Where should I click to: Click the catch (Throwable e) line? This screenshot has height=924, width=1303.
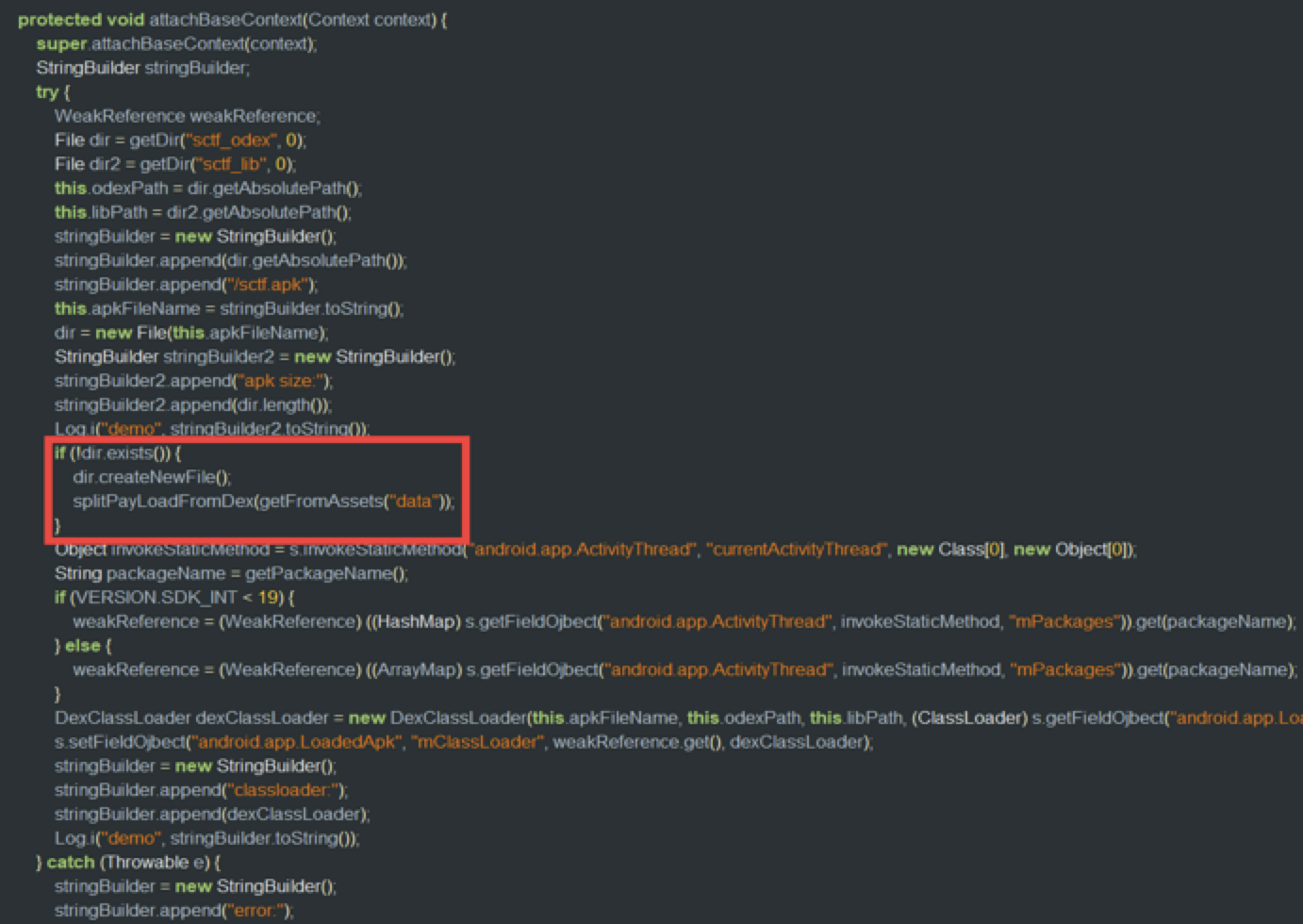click(128, 862)
